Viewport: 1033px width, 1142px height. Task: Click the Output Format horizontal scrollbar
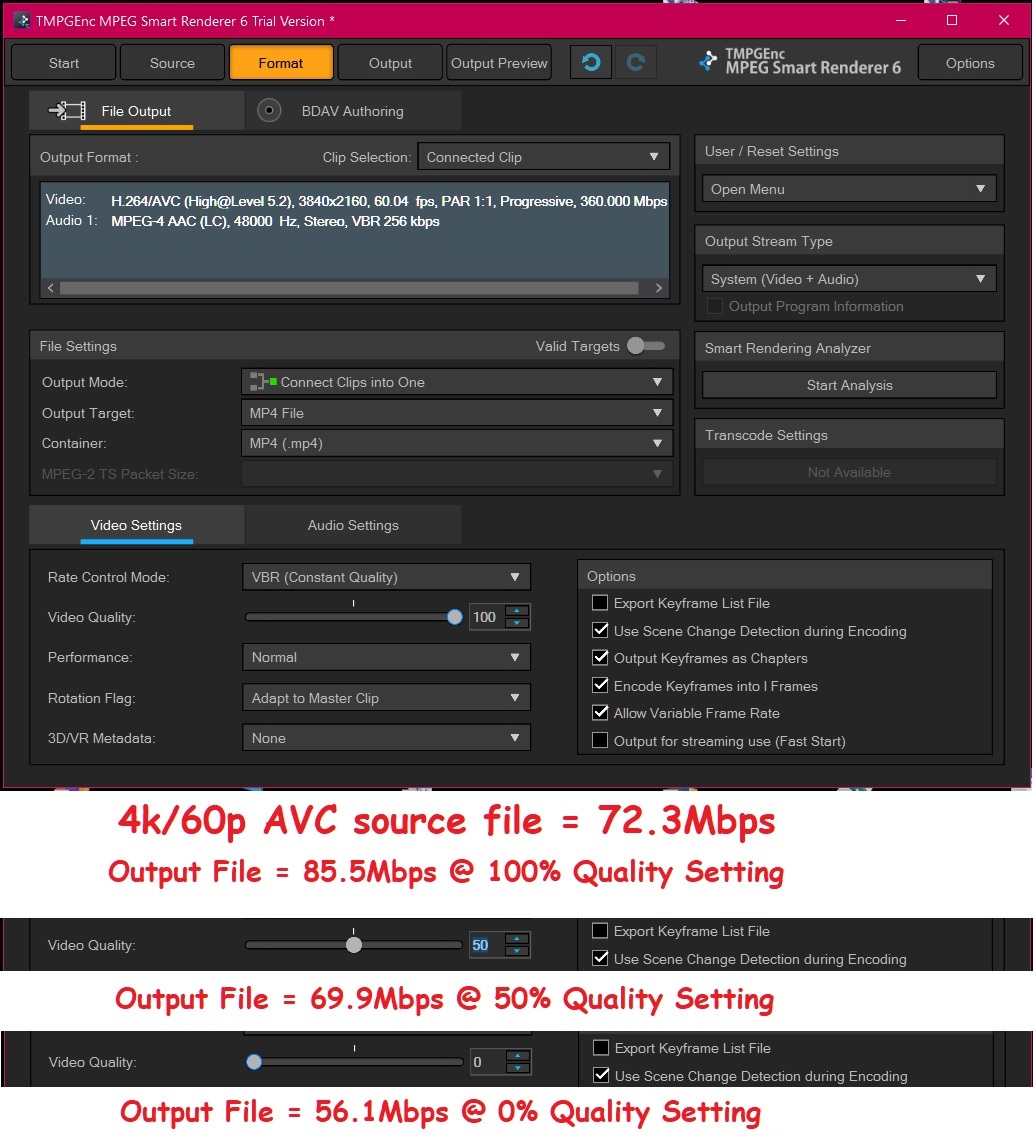coord(349,288)
